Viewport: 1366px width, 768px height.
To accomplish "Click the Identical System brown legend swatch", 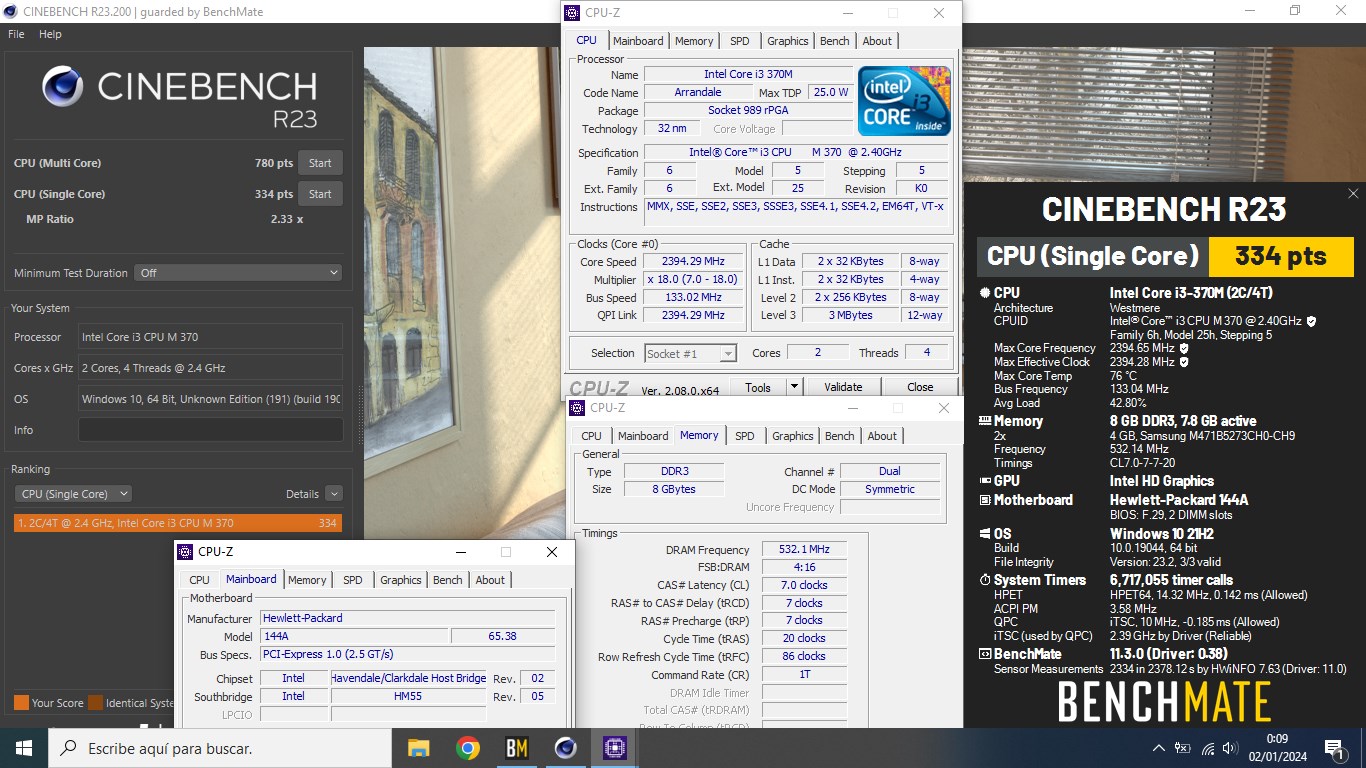I will (x=95, y=703).
